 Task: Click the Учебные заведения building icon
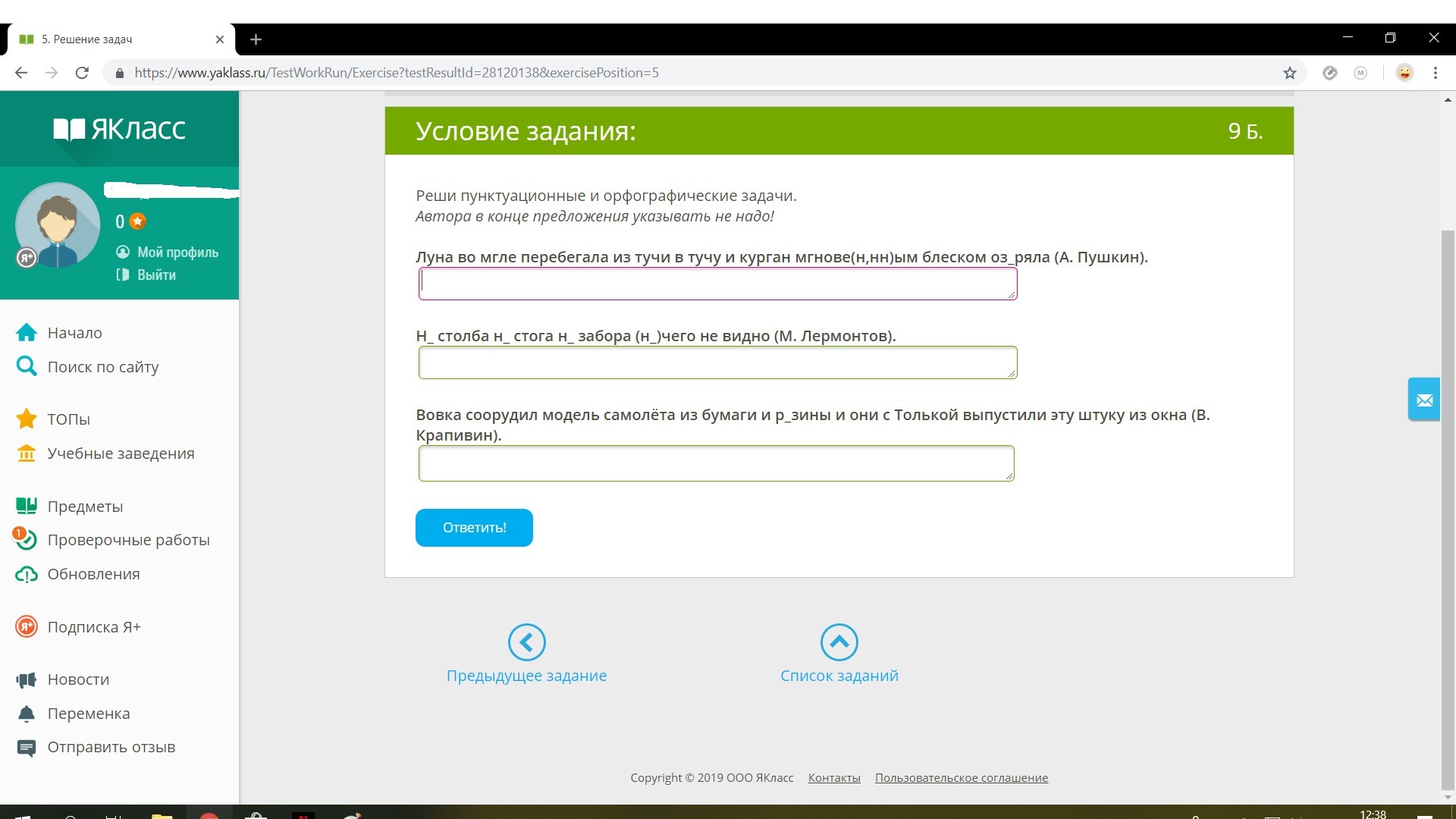27,453
